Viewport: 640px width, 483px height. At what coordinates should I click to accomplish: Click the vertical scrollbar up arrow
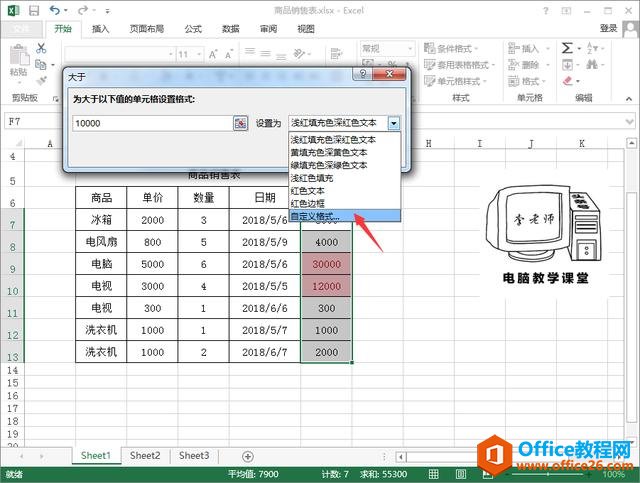(631, 143)
